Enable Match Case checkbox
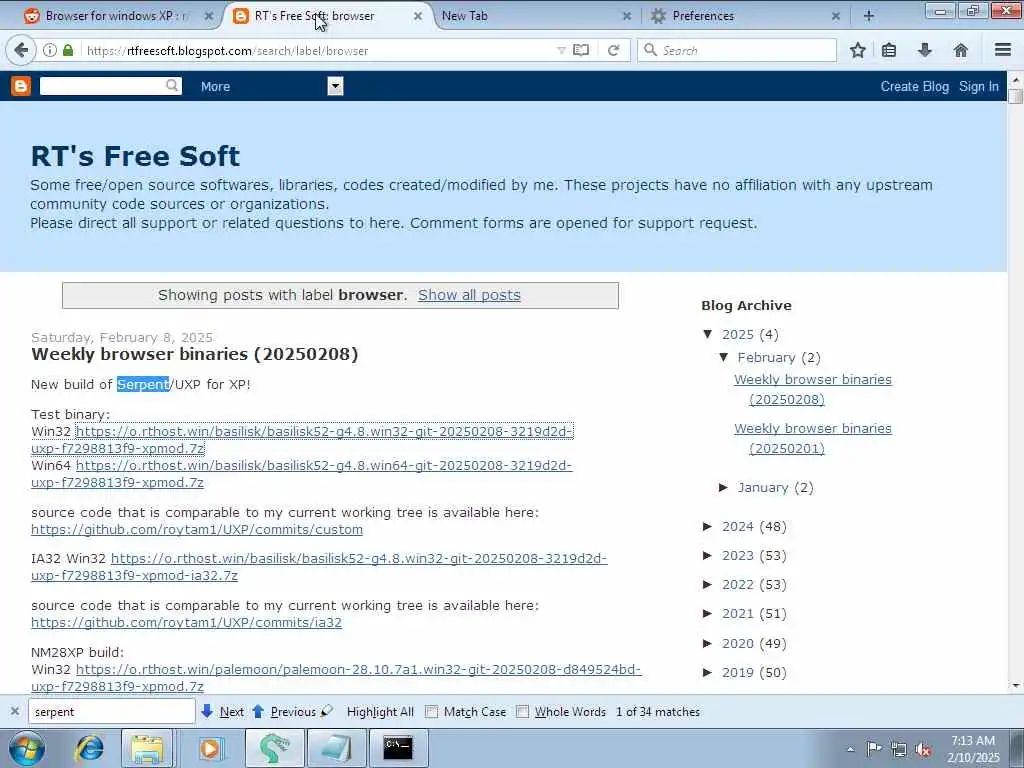 432,712
